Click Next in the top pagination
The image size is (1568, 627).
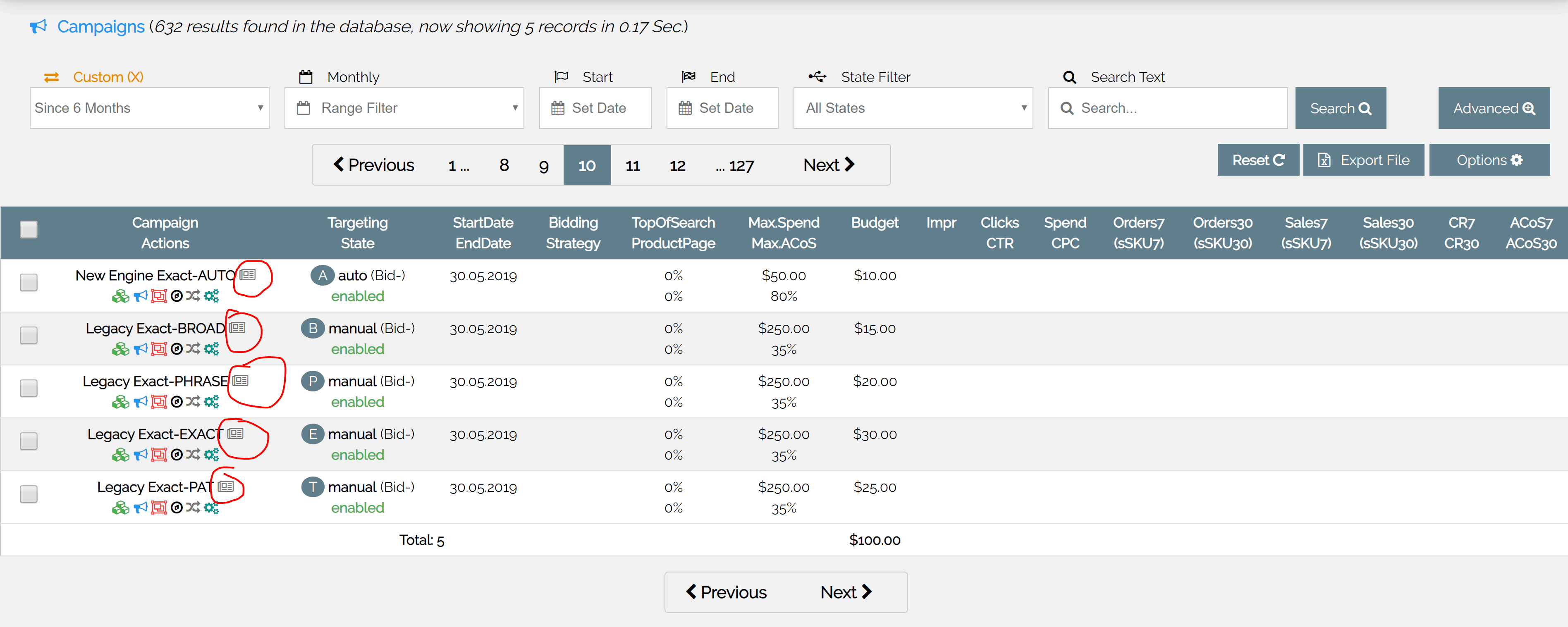click(x=829, y=165)
